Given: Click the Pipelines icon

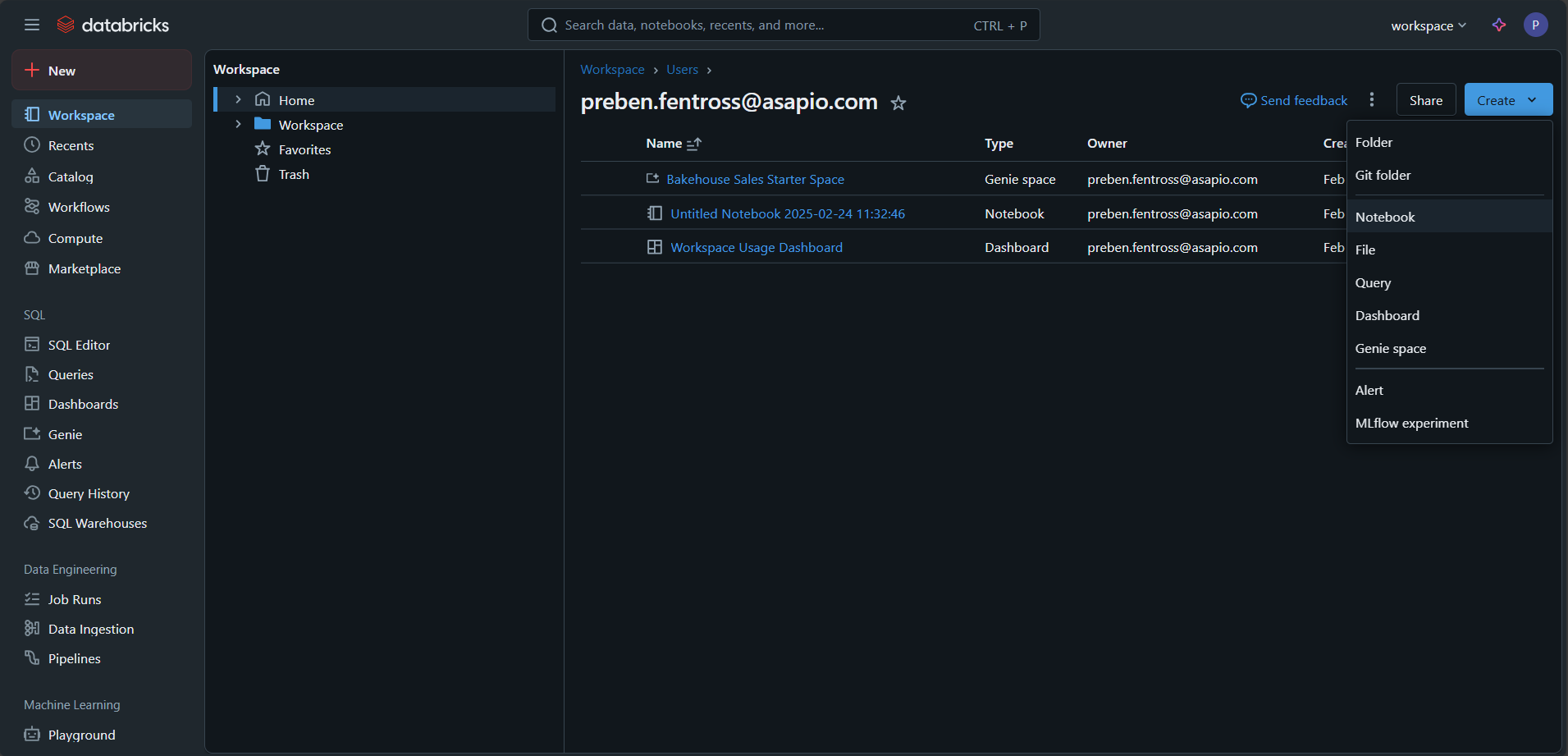Looking at the screenshot, I should (x=32, y=657).
